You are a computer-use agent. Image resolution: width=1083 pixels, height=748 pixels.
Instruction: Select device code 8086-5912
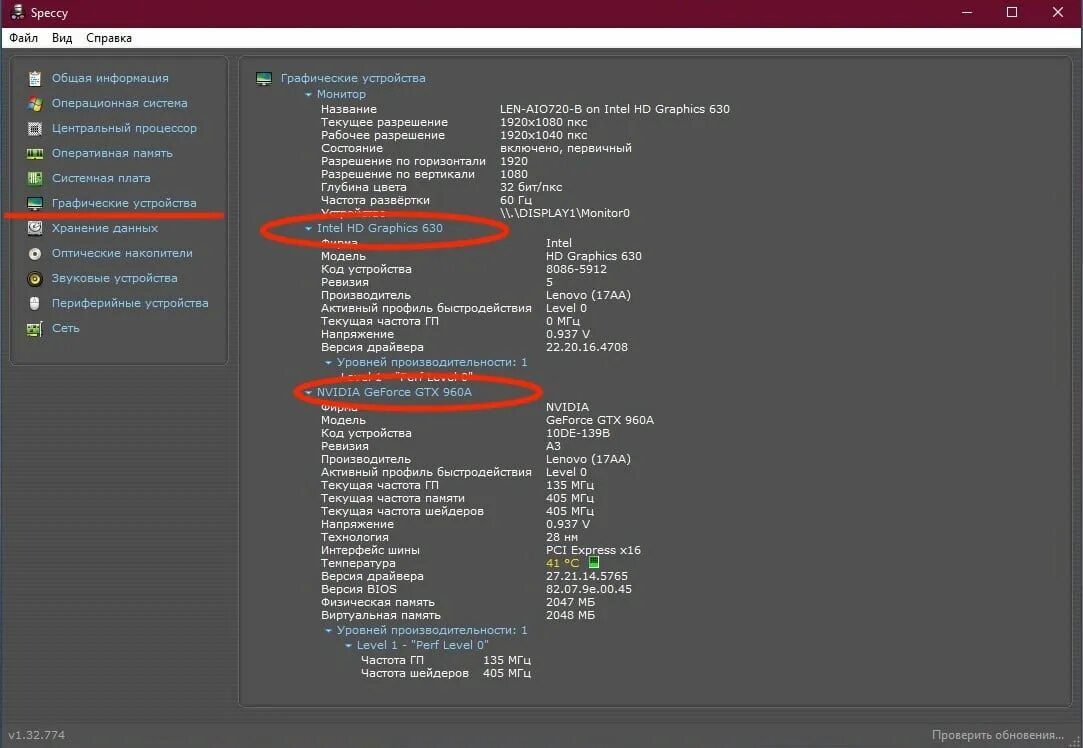[x=577, y=269]
